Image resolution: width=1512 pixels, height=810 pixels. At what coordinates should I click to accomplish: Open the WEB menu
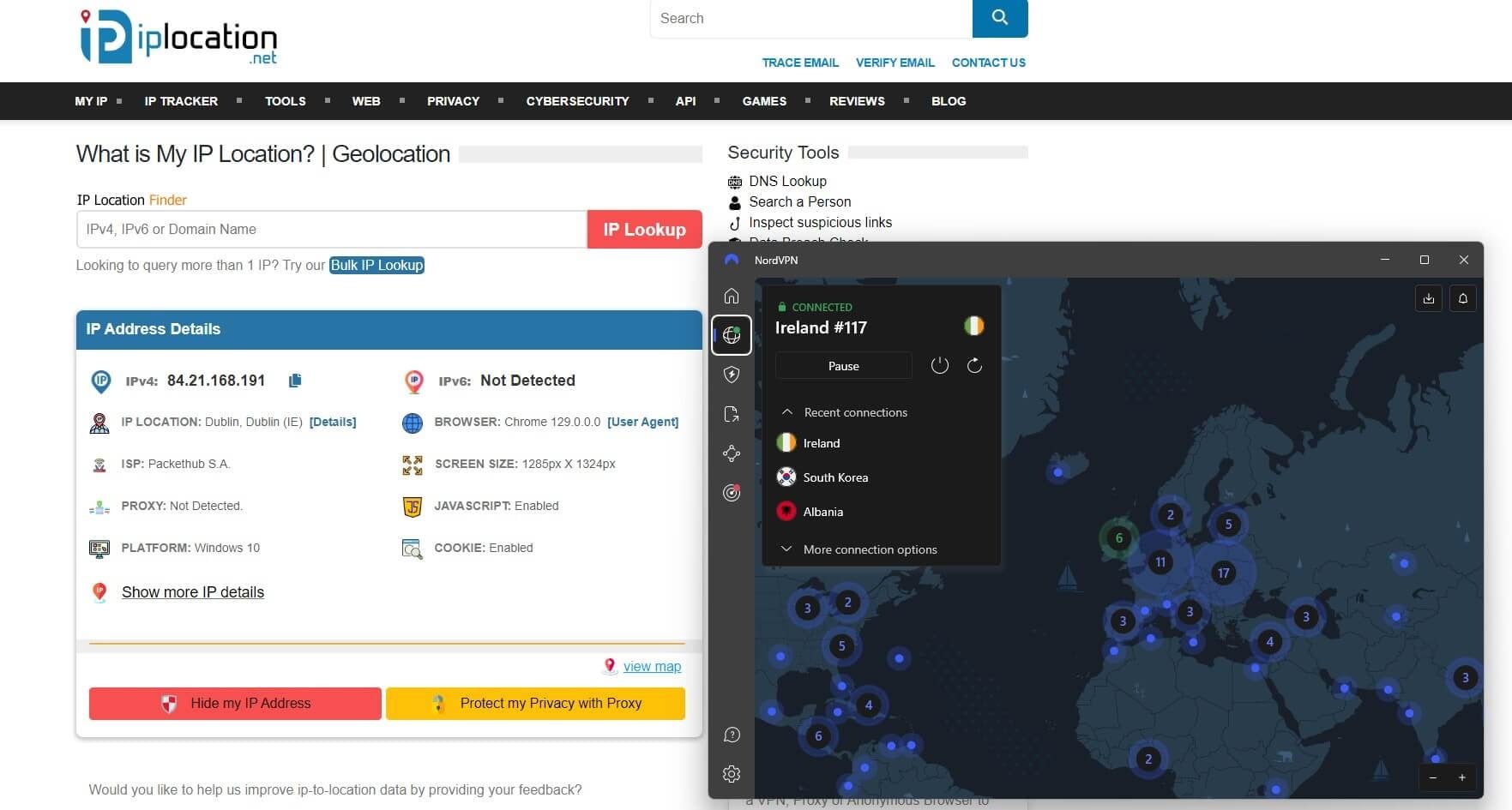coord(366,101)
